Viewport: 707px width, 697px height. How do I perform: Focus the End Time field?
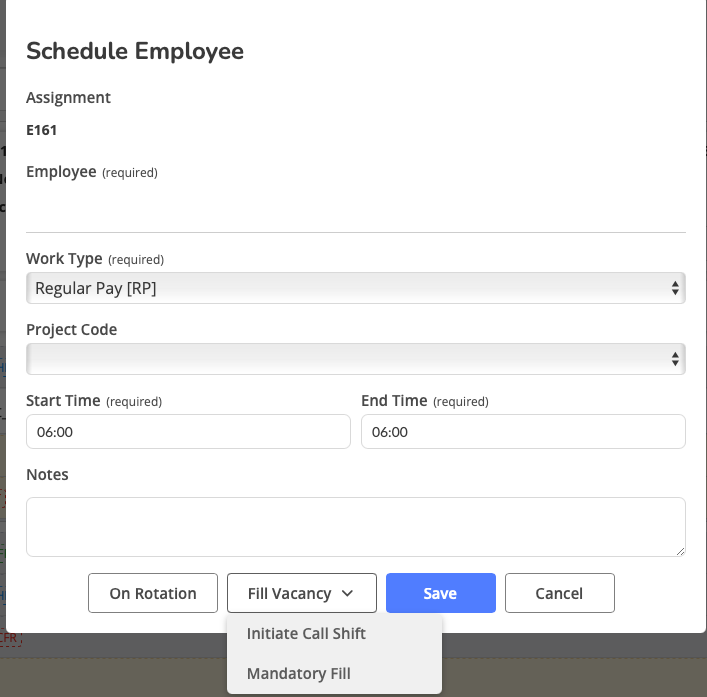click(x=523, y=431)
